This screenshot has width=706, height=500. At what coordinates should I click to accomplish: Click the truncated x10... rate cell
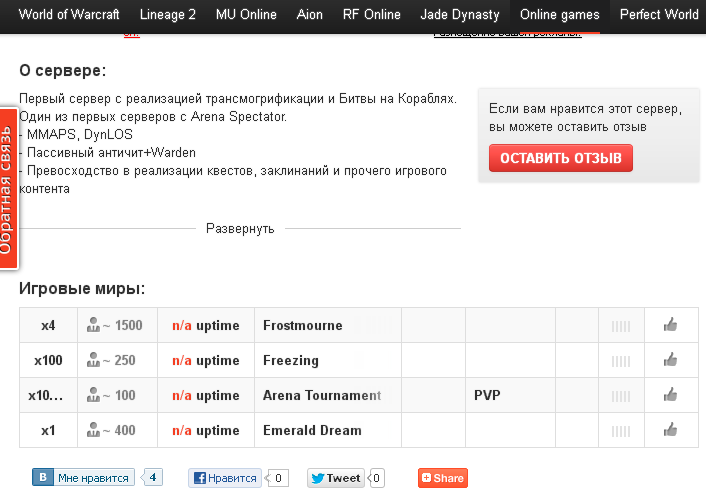pos(48,395)
